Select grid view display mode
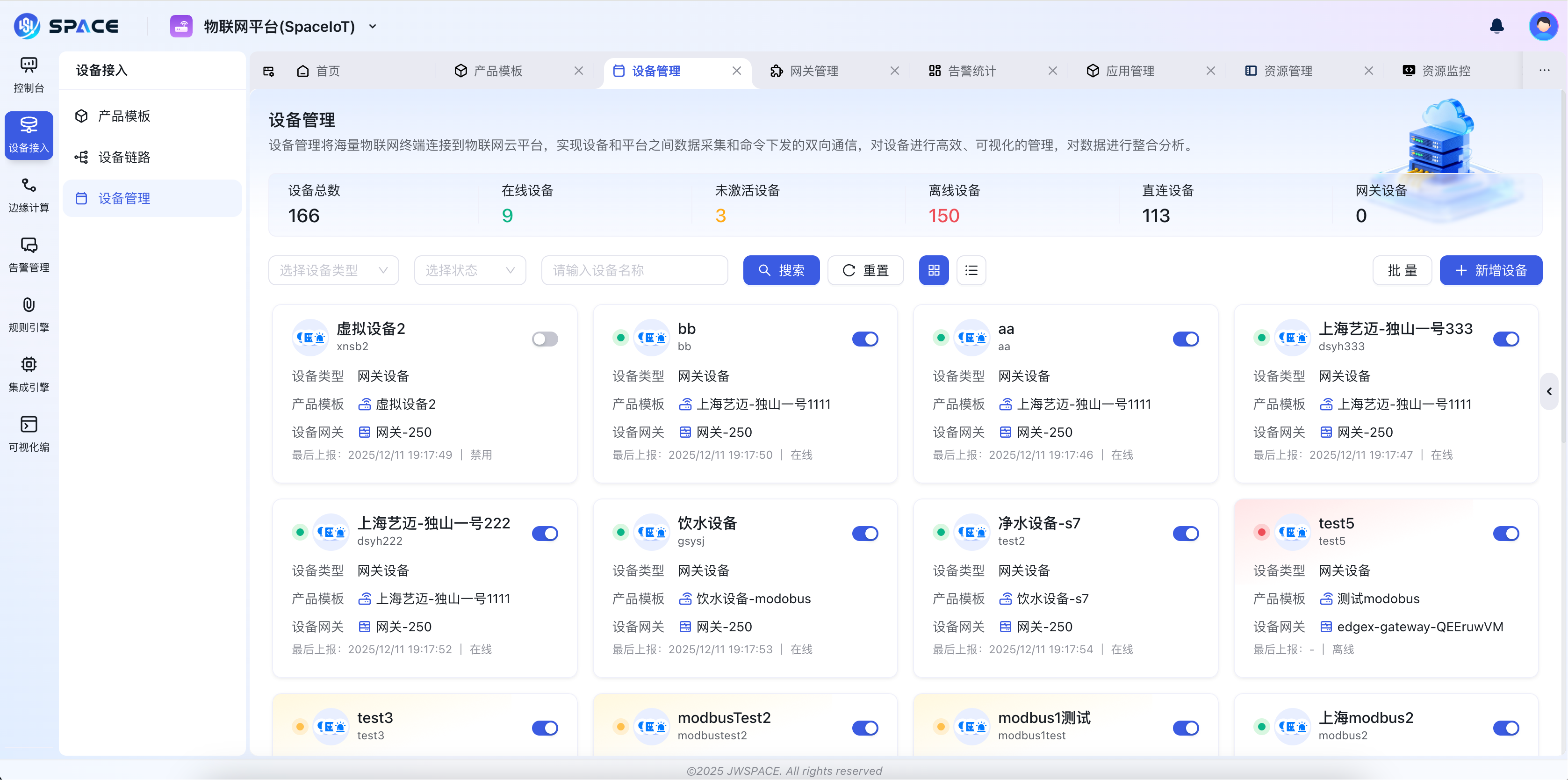The width and height of the screenshot is (1568, 780). point(934,270)
